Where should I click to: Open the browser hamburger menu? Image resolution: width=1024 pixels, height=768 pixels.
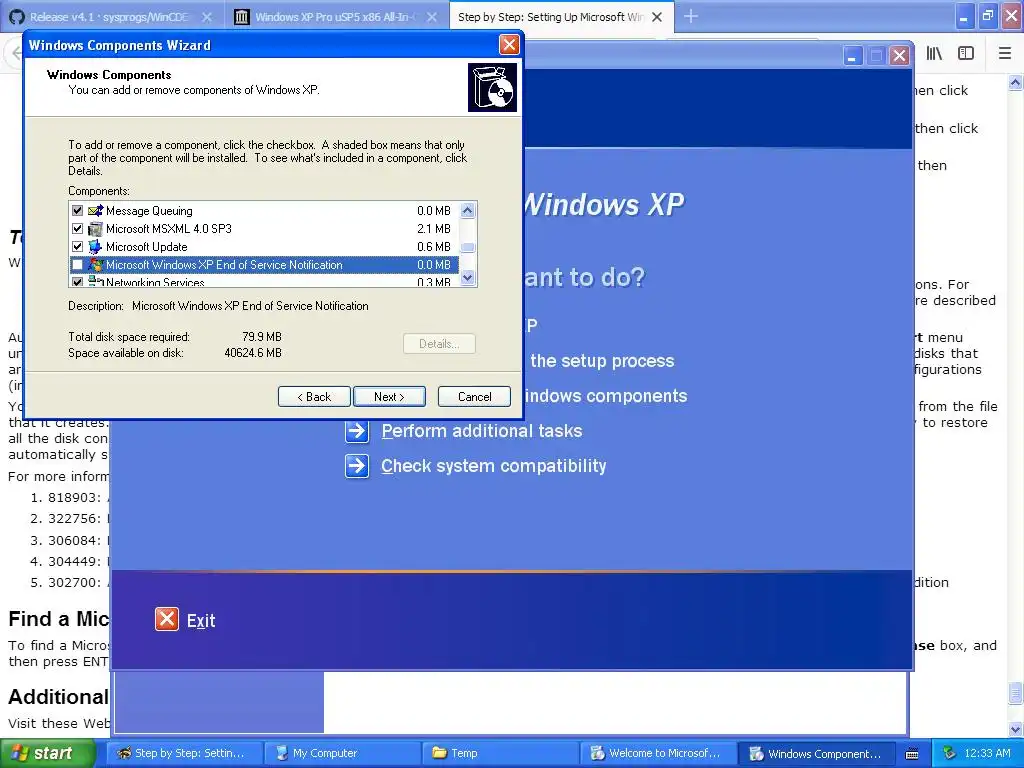tap(1005, 54)
